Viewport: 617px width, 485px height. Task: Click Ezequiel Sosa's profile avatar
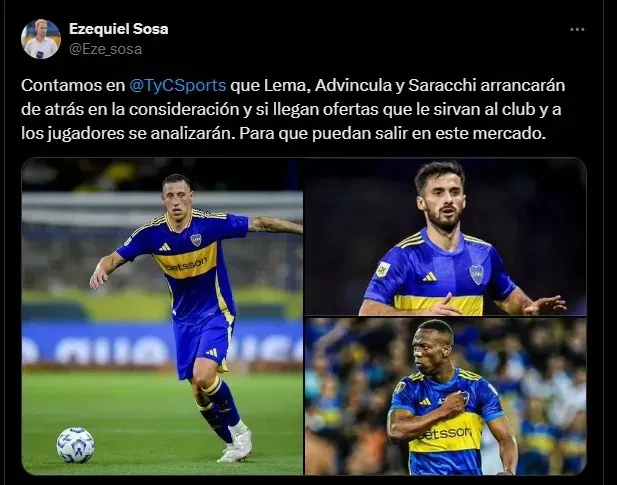click(41, 39)
